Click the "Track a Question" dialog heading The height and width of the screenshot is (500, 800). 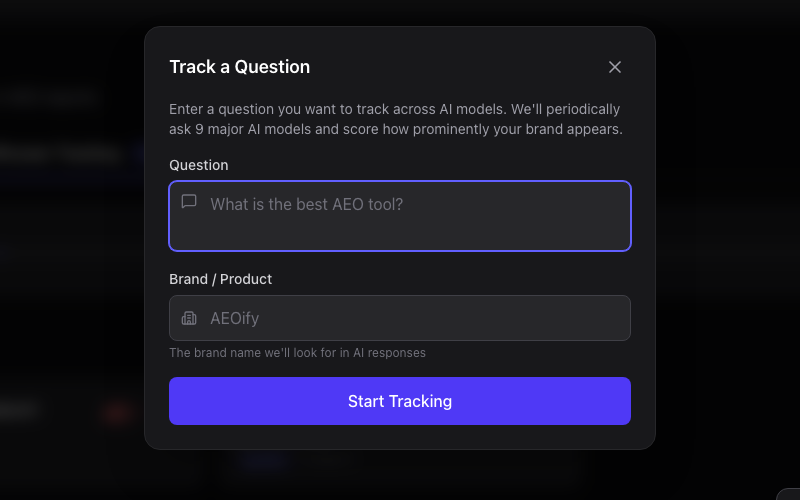[x=240, y=67]
